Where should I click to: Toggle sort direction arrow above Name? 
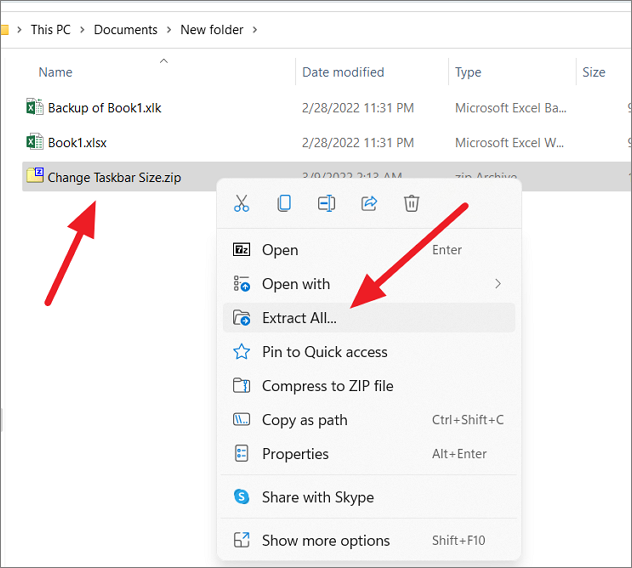(x=164, y=61)
